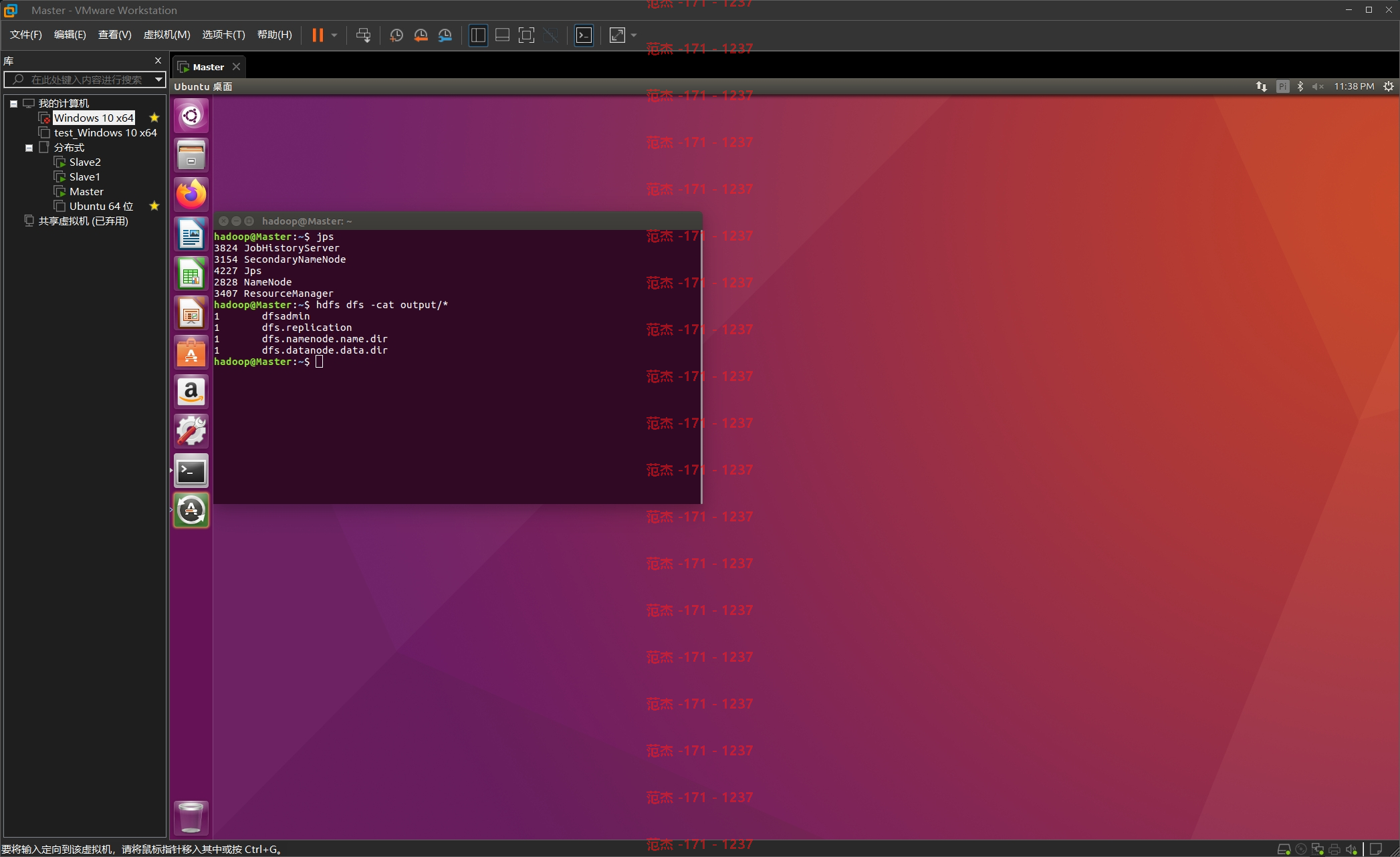Switch to the Master tab
The width and height of the screenshot is (1400, 857).
pyautogui.click(x=208, y=67)
